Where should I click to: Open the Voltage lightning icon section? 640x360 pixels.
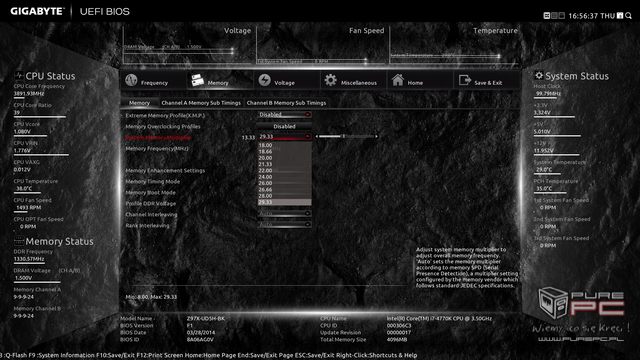pos(264,80)
